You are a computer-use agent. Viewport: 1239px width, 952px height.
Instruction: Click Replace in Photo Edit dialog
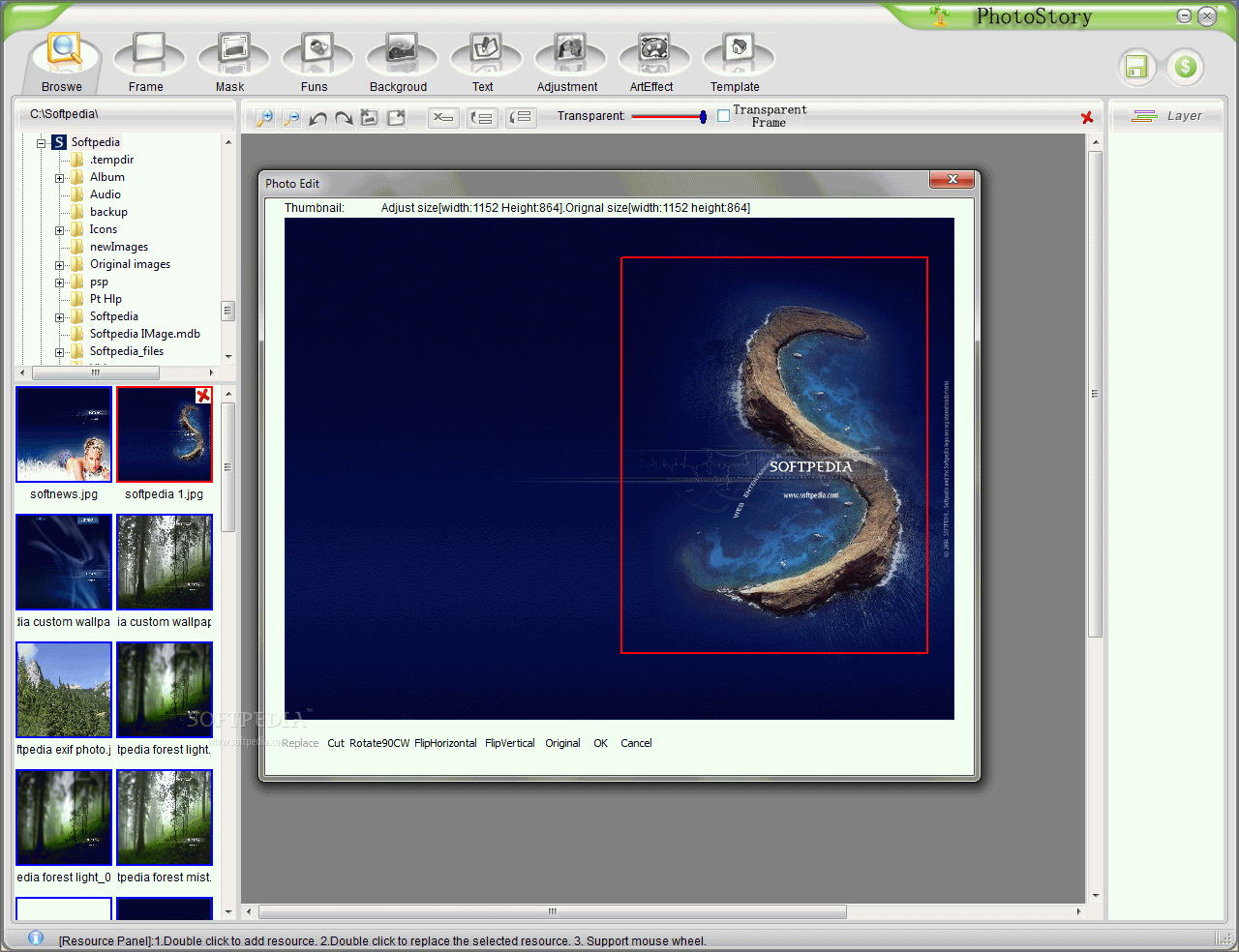point(300,743)
